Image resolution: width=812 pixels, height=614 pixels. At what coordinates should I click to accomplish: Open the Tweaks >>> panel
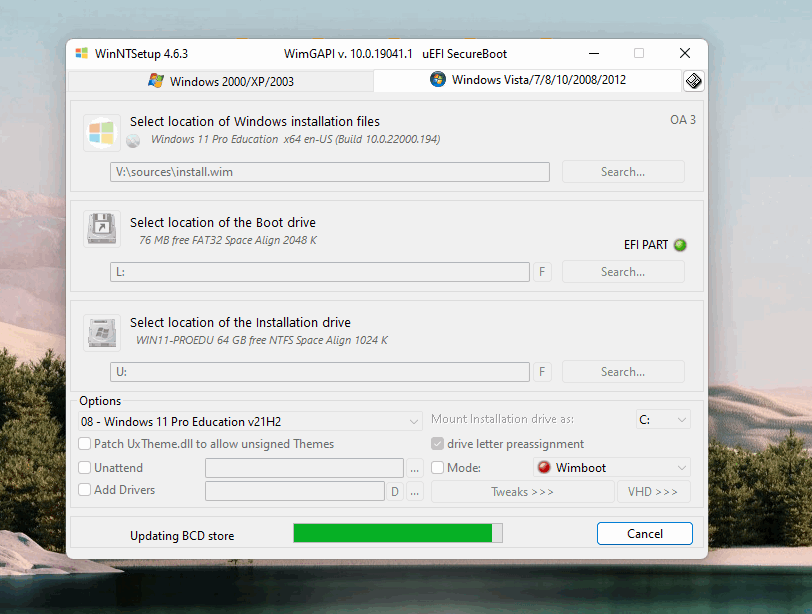coord(523,491)
